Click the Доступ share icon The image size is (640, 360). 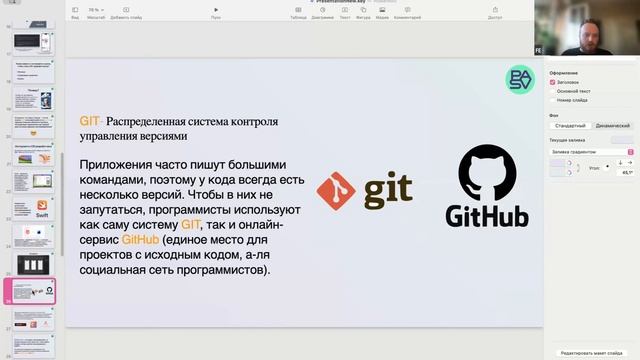495,10
